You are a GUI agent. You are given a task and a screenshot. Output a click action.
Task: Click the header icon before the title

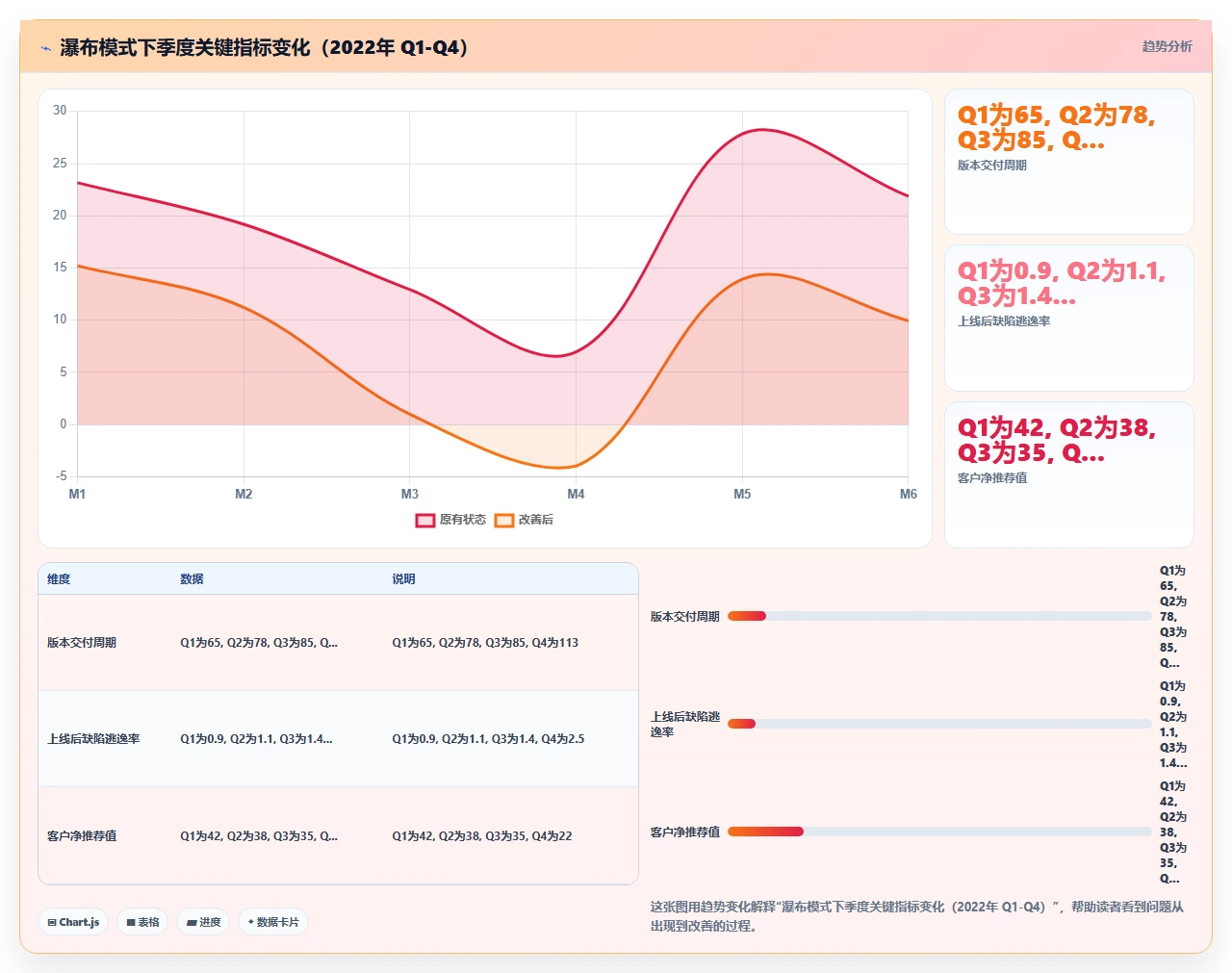point(46,48)
